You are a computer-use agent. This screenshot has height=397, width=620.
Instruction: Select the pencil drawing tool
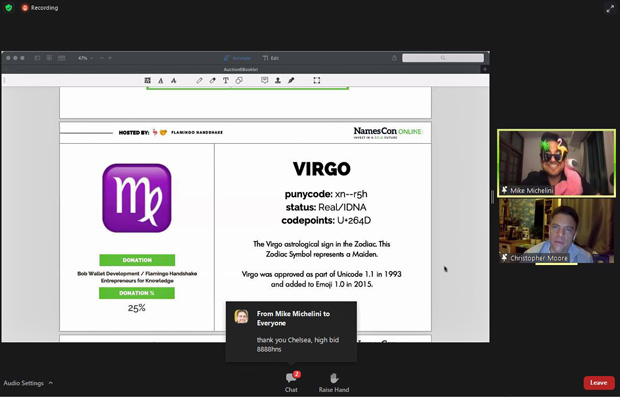coord(199,80)
